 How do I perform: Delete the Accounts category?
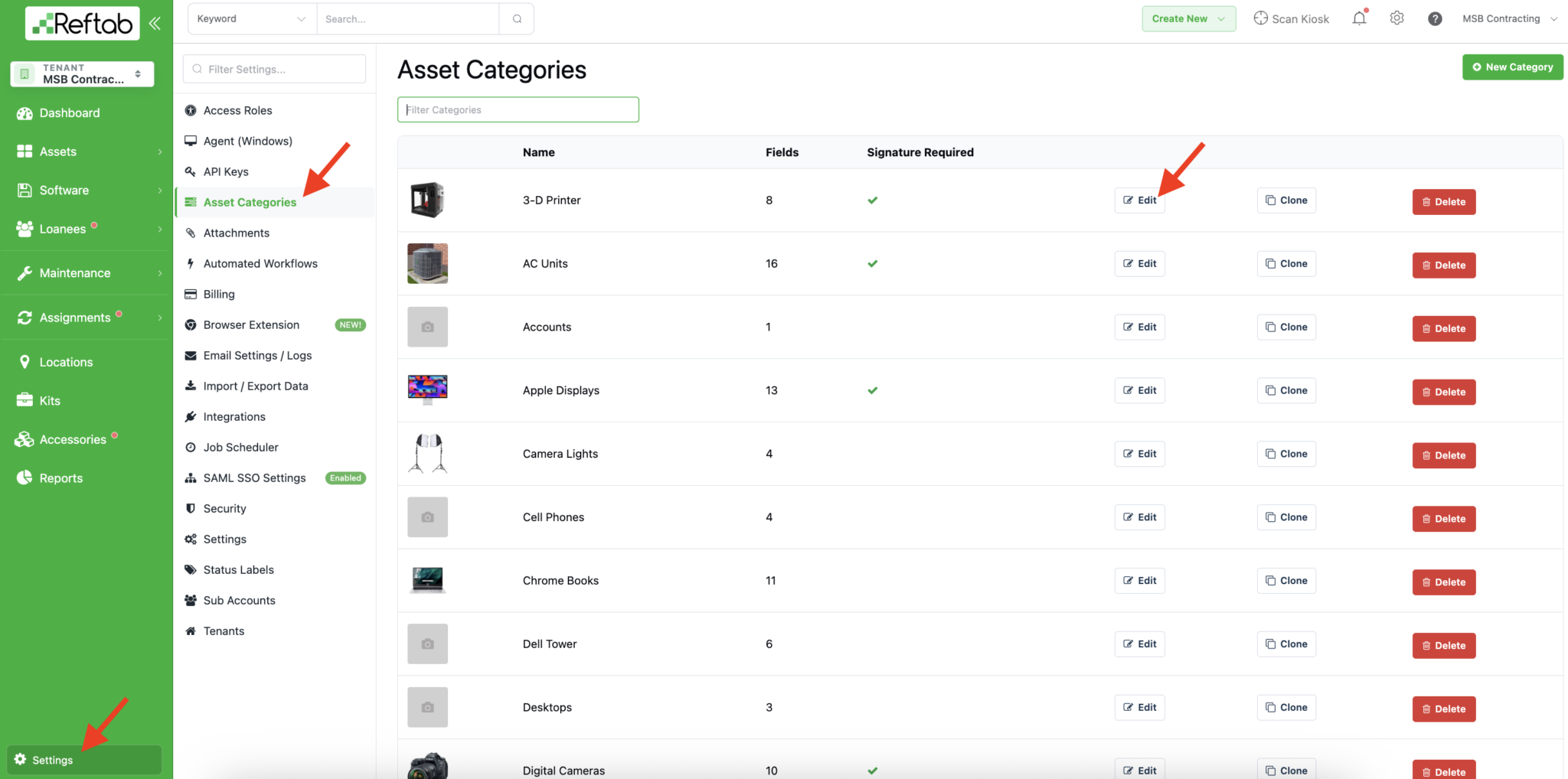(x=1444, y=329)
